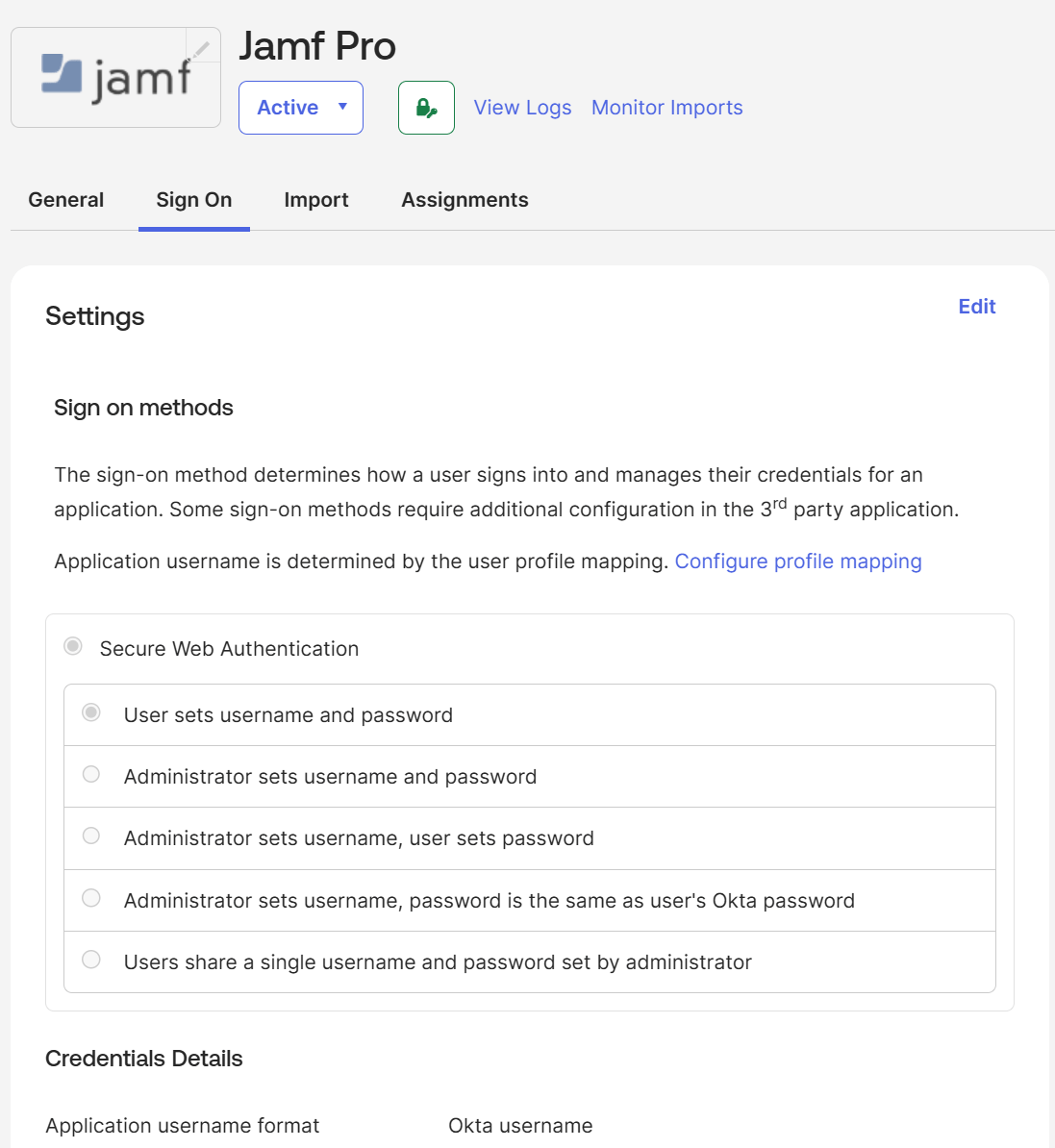The width and height of the screenshot is (1055, 1148).
Task: Click the Sign on methods heading
Action: tap(143, 408)
